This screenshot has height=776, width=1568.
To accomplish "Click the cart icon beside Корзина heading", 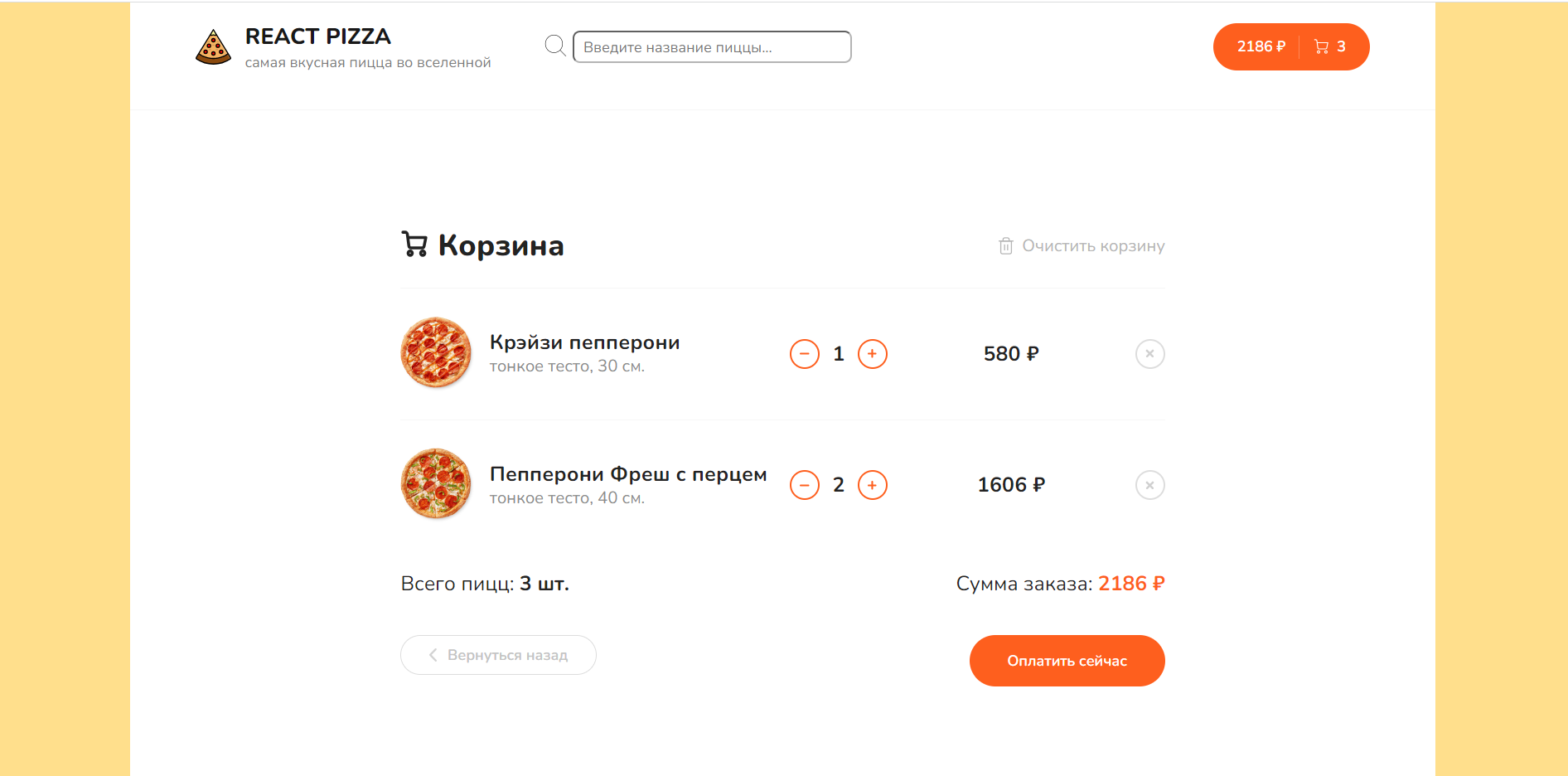I will click(414, 245).
